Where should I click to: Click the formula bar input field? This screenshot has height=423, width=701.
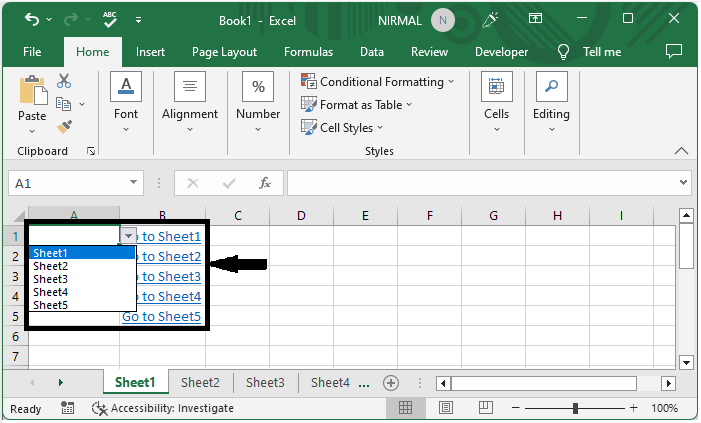pos(480,184)
